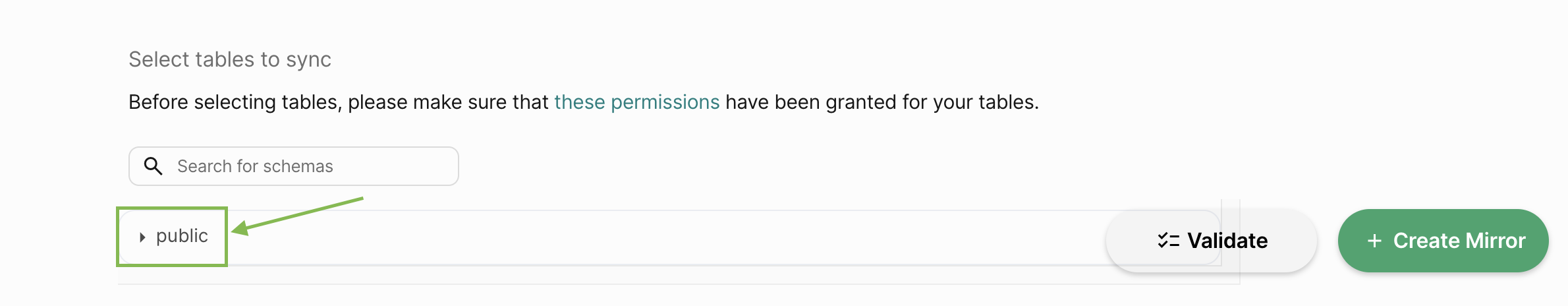This screenshot has height=306, width=1568.
Task: Open the public schema table list
Action: [669, 237]
